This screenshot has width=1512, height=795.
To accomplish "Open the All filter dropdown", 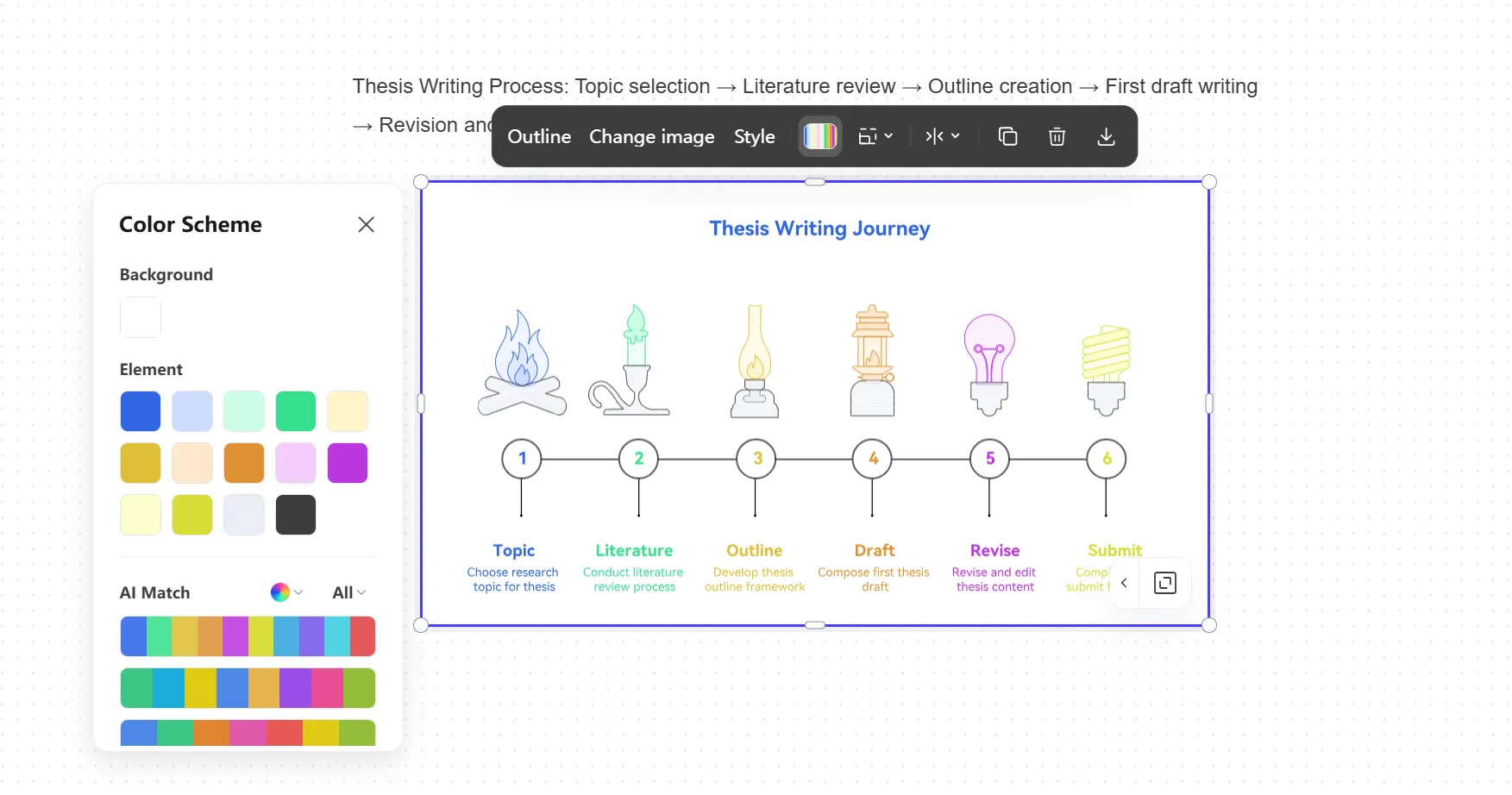I will (x=348, y=592).
